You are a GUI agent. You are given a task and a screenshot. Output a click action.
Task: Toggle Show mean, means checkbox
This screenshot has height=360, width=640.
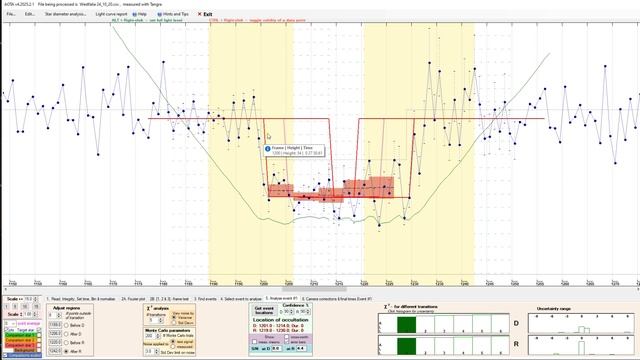[254, 342]
